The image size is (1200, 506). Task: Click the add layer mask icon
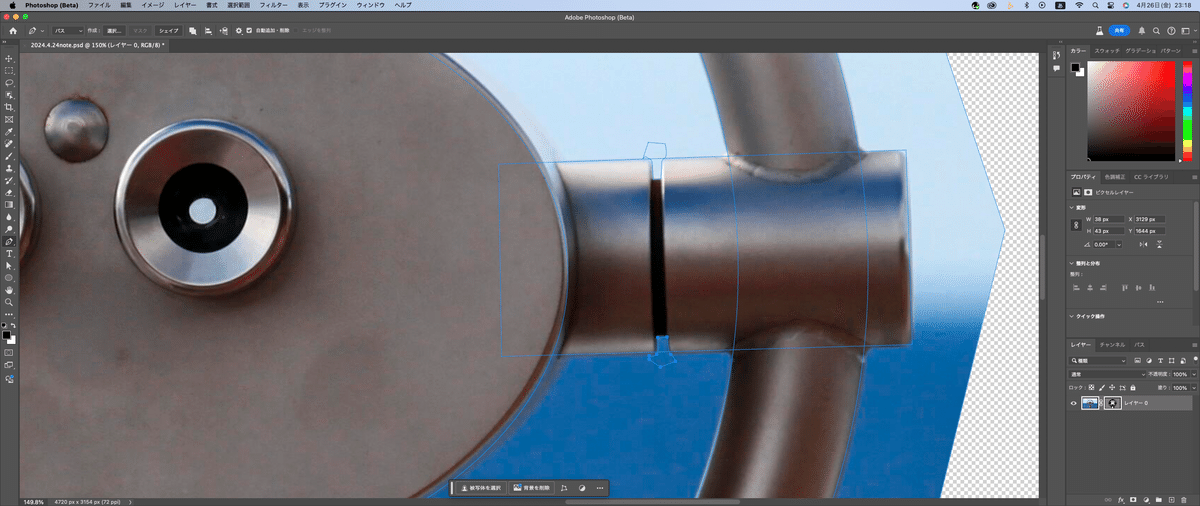[1133, 499]
